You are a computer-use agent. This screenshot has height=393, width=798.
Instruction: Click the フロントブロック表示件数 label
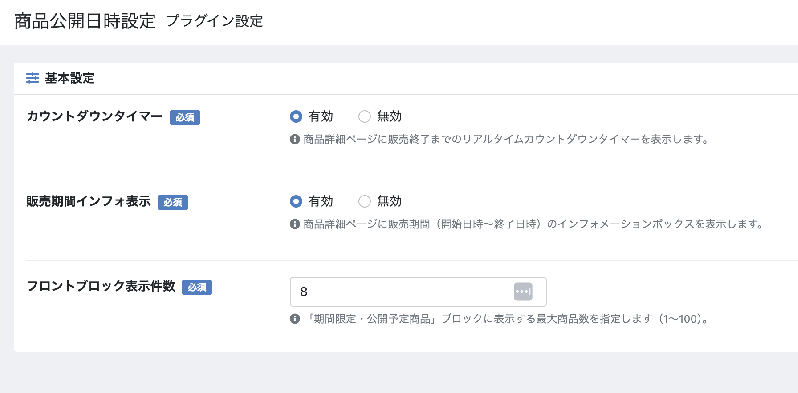[x=101, y=287]
